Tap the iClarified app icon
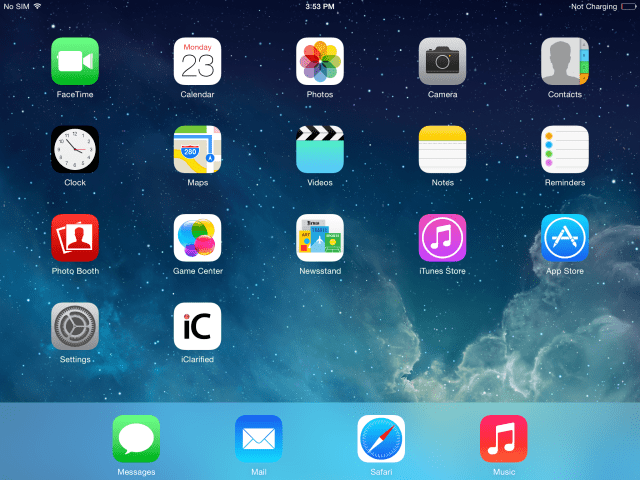640x480 pixels. point(198,326)
